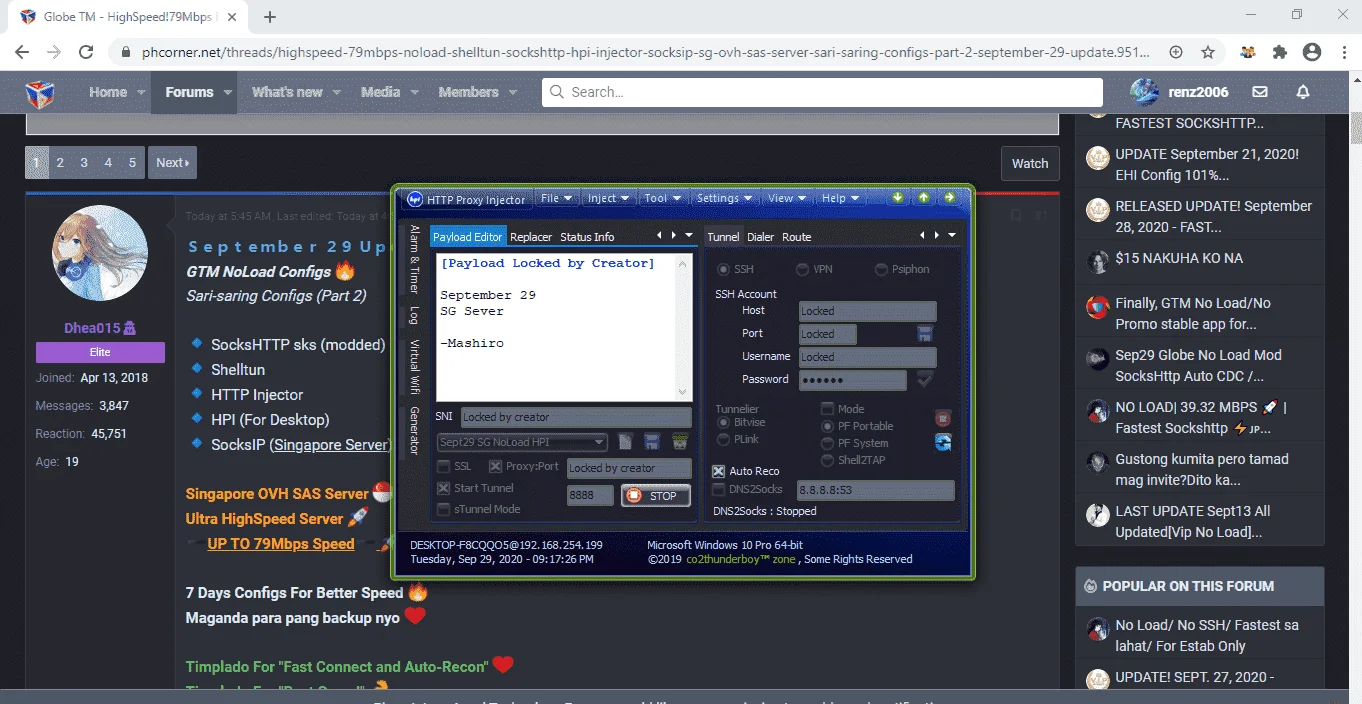Click the blue refresh icon beside PF System
Viewport: 1362px width, 704px height.
pyautogui.click(x=942, y=443)
